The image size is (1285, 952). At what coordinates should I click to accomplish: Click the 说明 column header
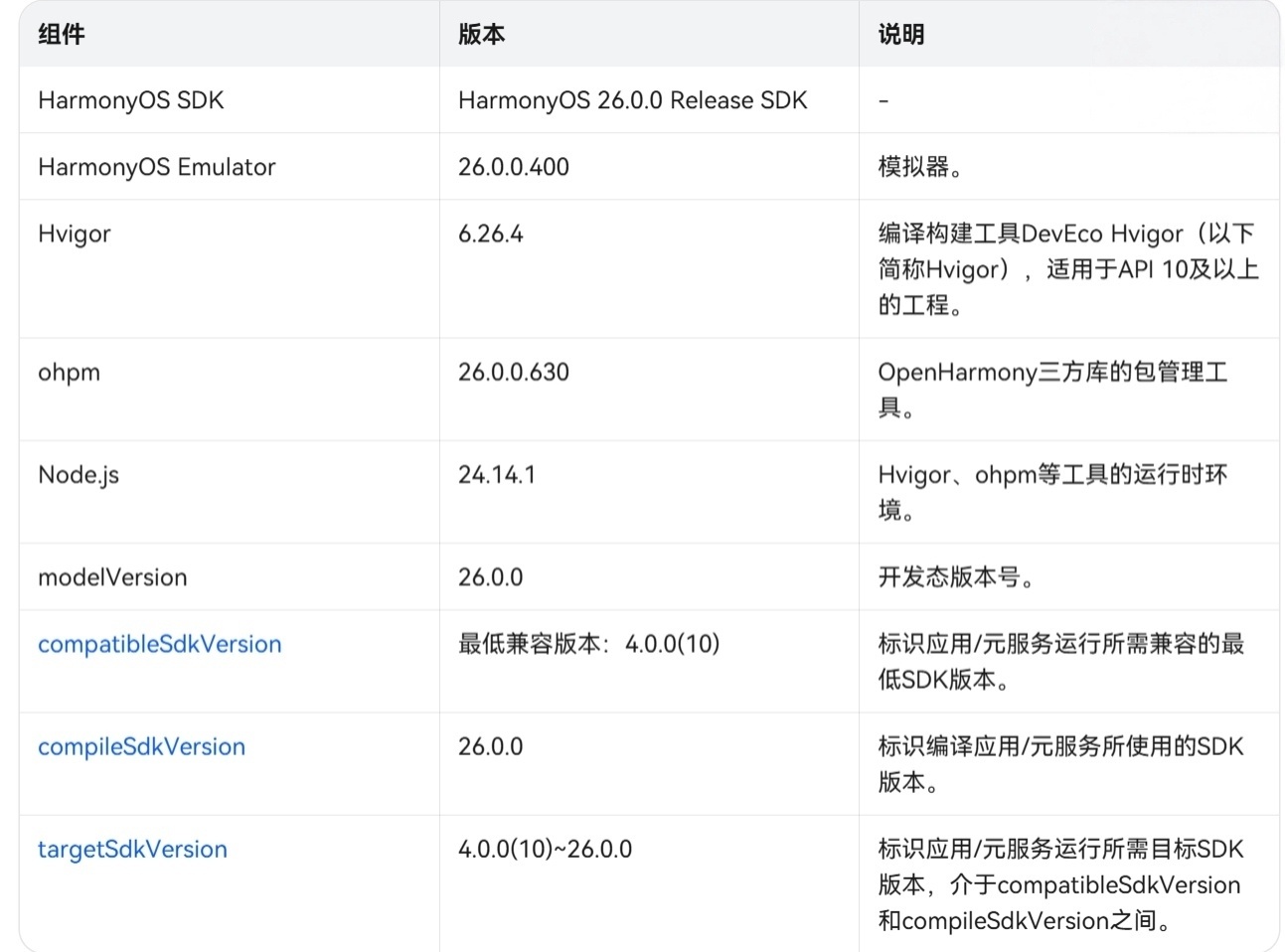[x=901, y=35]
